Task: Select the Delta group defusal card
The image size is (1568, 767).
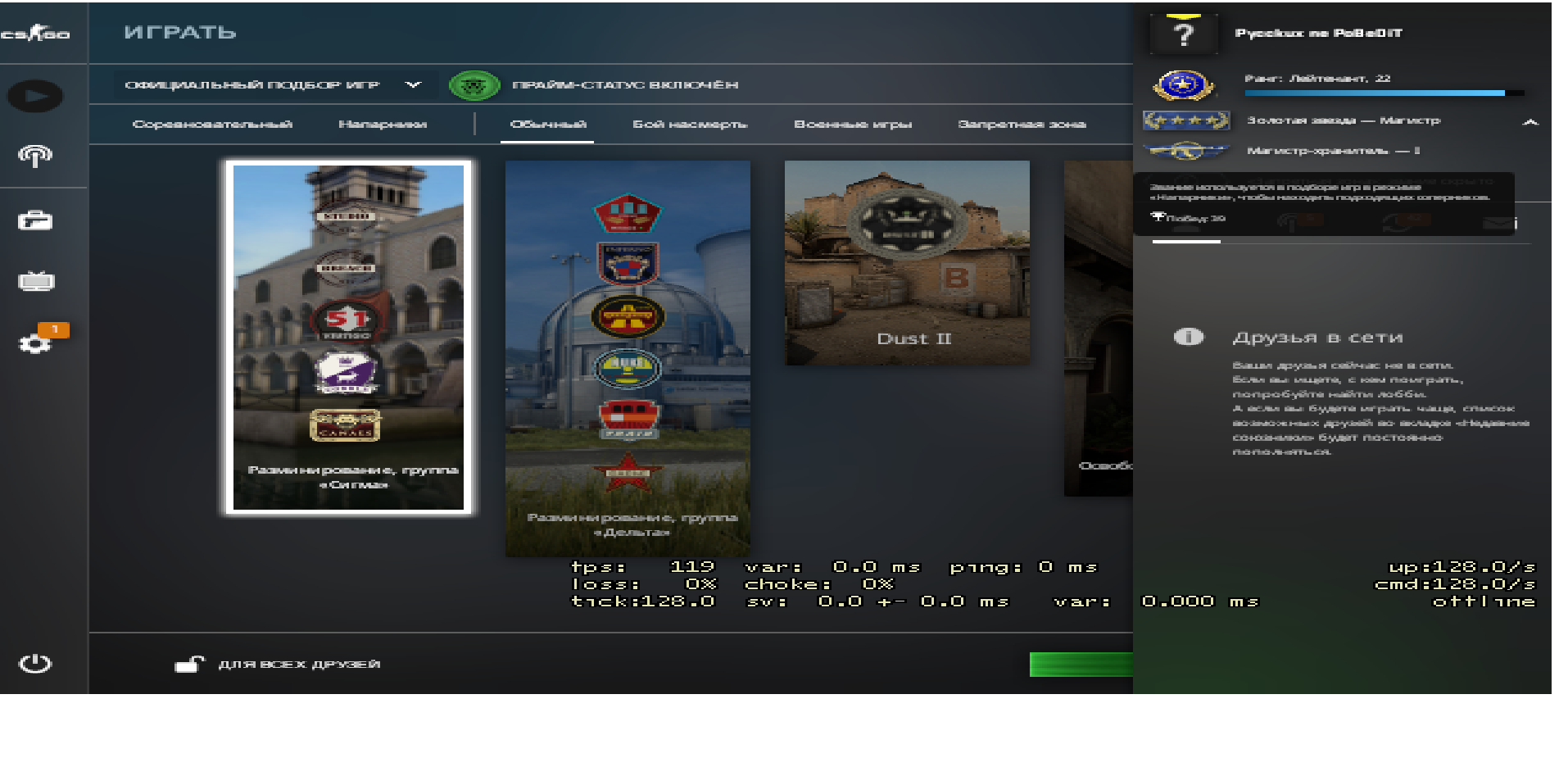Action: coord(628,358)
